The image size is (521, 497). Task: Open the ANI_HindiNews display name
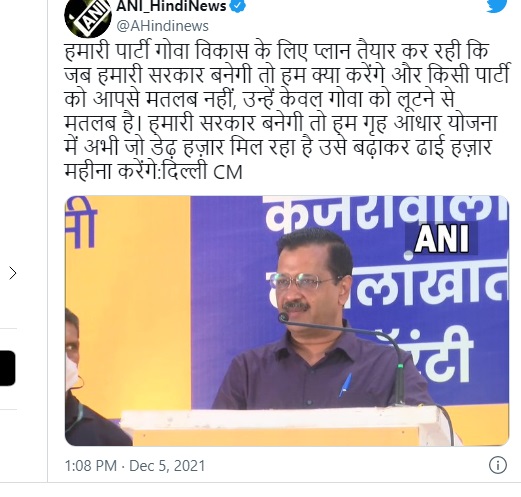[171, 6]
